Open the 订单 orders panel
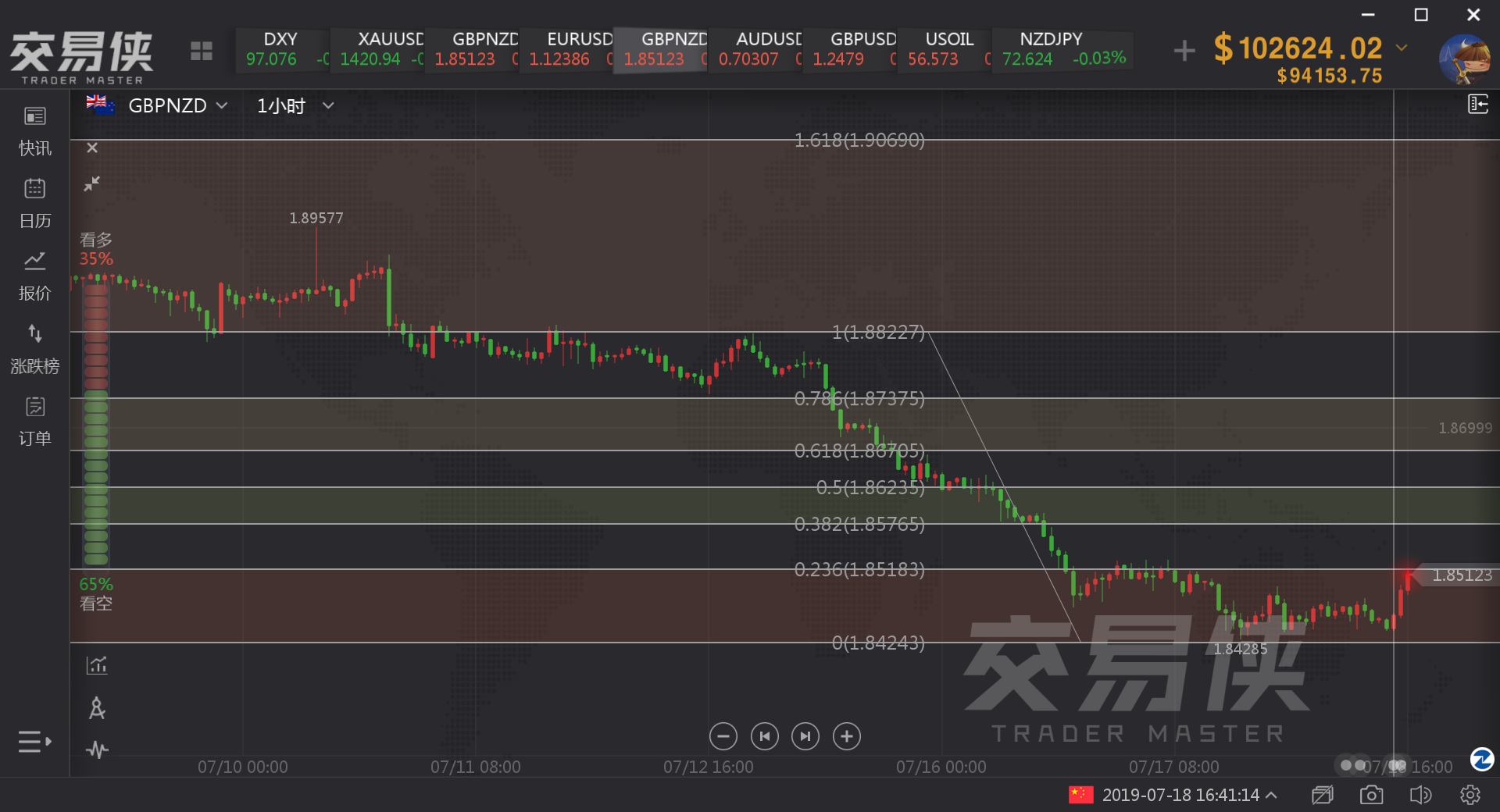The height and width of the screenshot is (812, 1500). (x=34, y=422)
